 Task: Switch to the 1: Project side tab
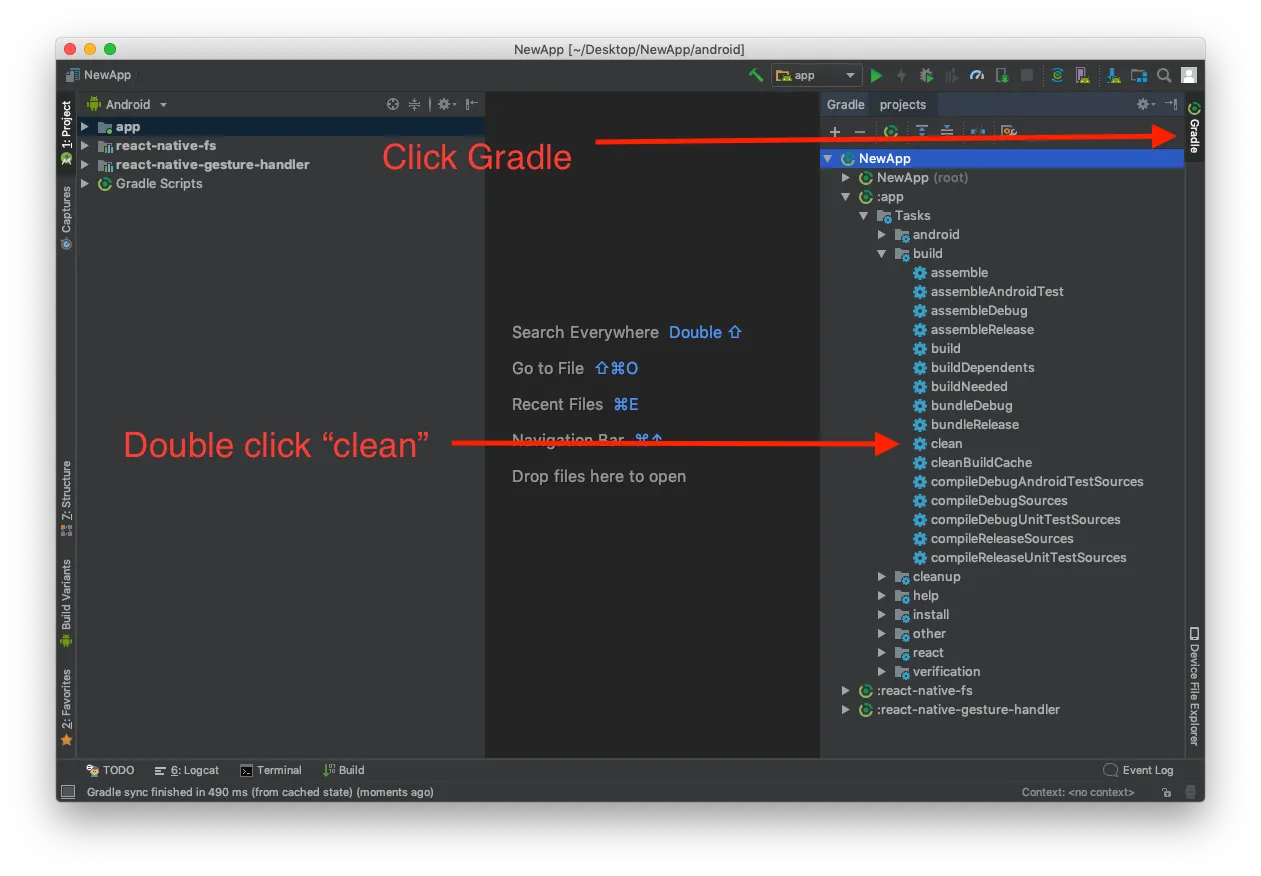coord(66,132)
